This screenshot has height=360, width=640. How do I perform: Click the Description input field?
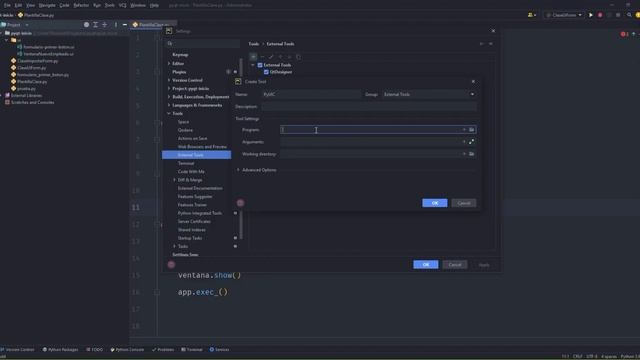click(x=369, y=107)
